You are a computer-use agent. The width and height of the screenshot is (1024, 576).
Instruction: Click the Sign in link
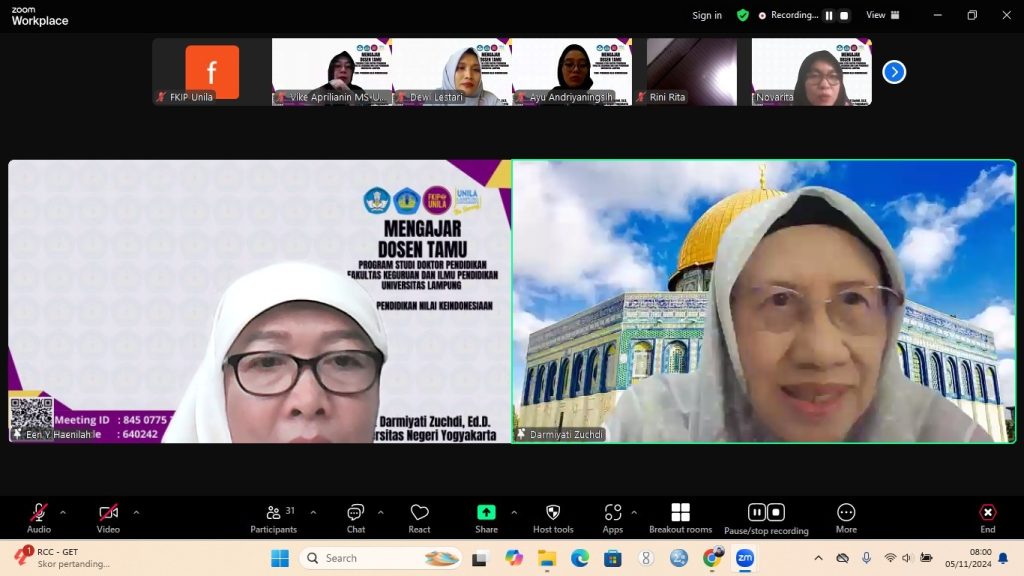[x=707, y=15]
